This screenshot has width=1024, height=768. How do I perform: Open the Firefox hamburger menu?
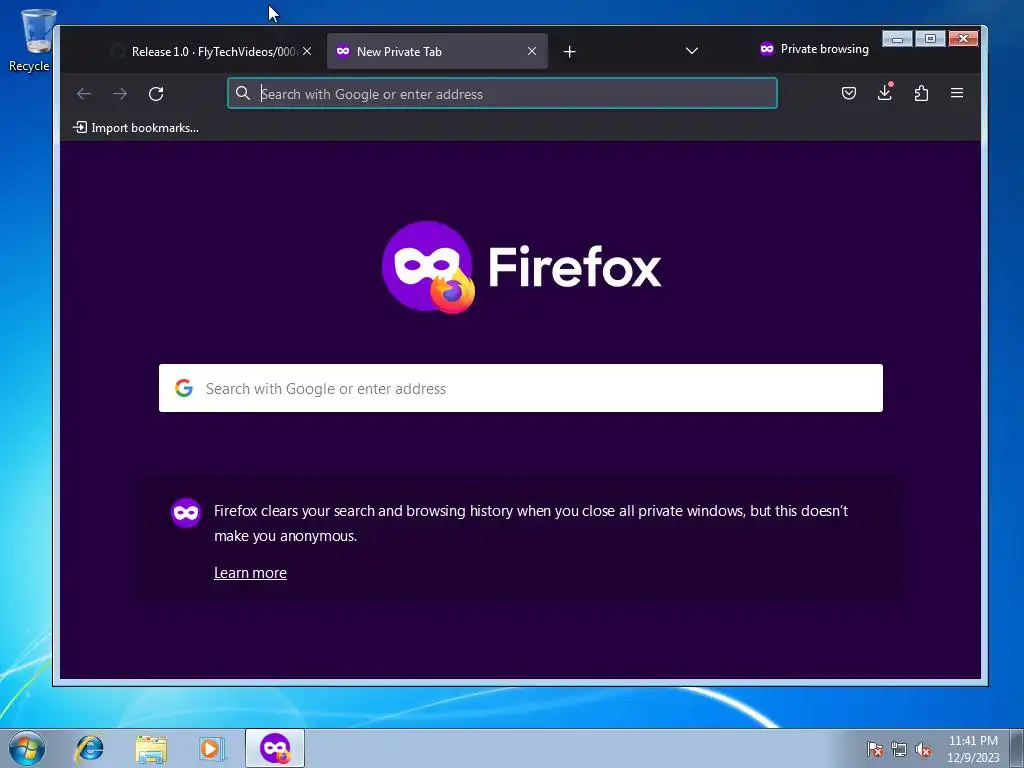point(957,93)
